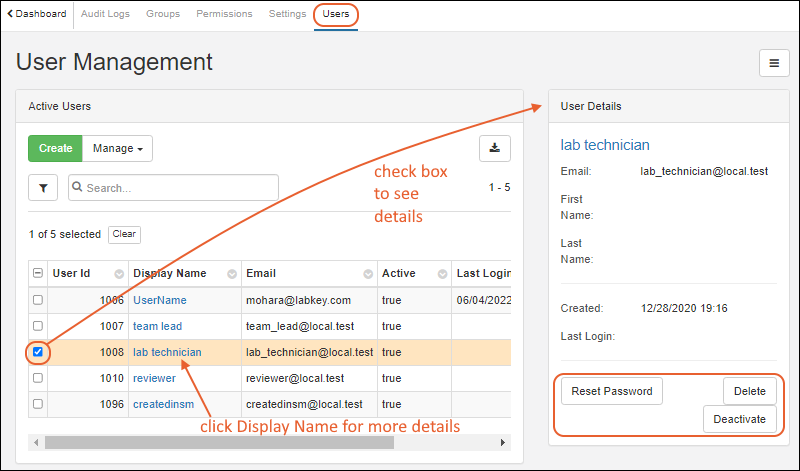Toggle the select-all header checkbox
This screenshot has width=800, height=471.
tap(38, 274)
